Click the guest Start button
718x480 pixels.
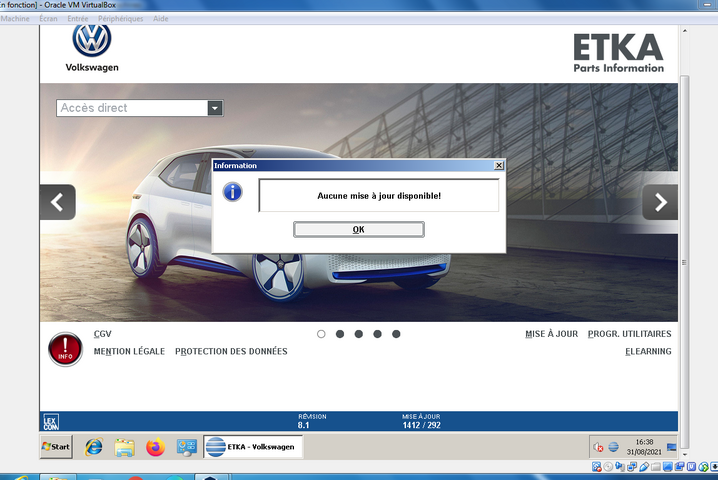[x=56, y=447]
